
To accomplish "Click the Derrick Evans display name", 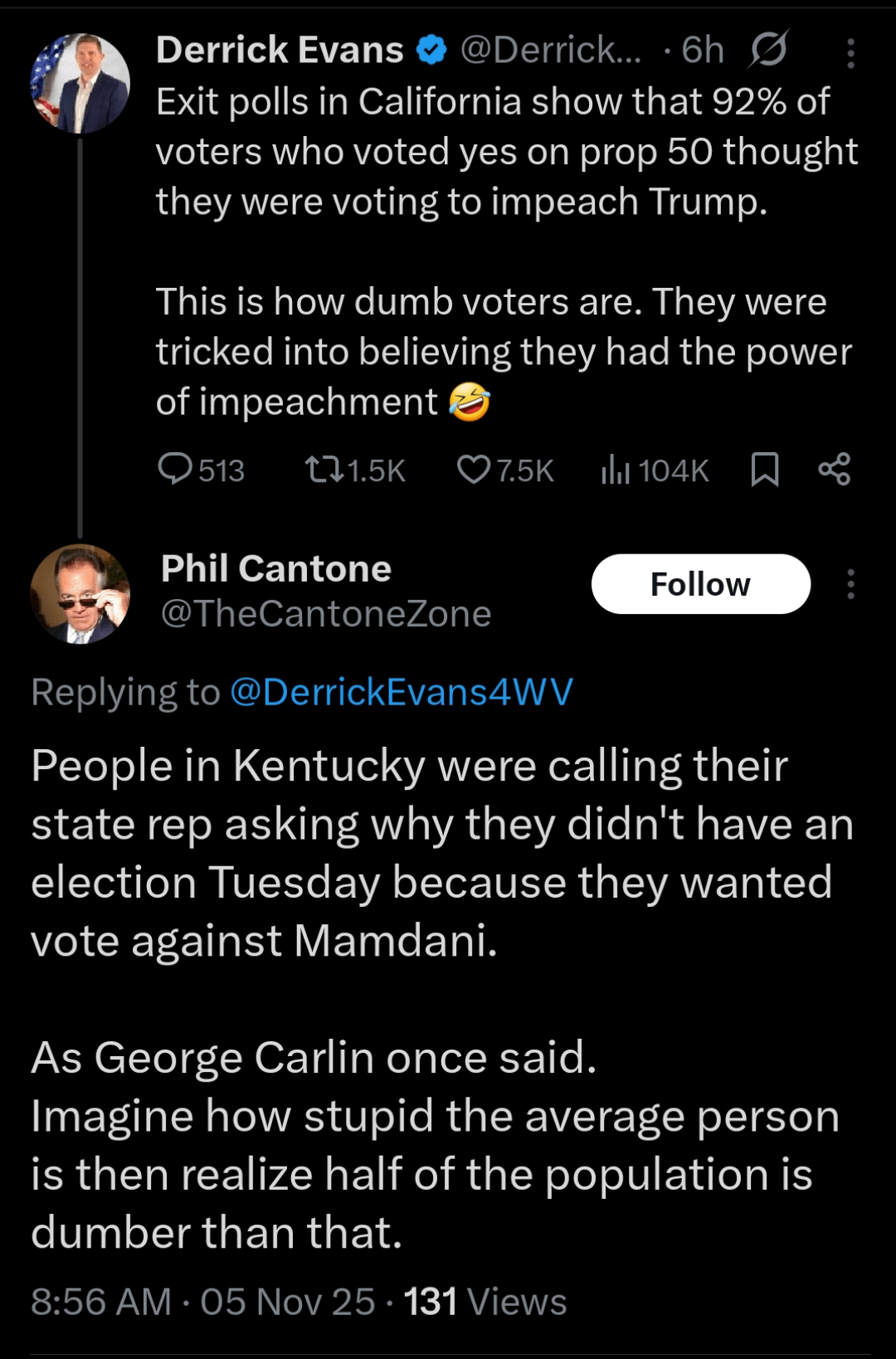I will 280,51.
